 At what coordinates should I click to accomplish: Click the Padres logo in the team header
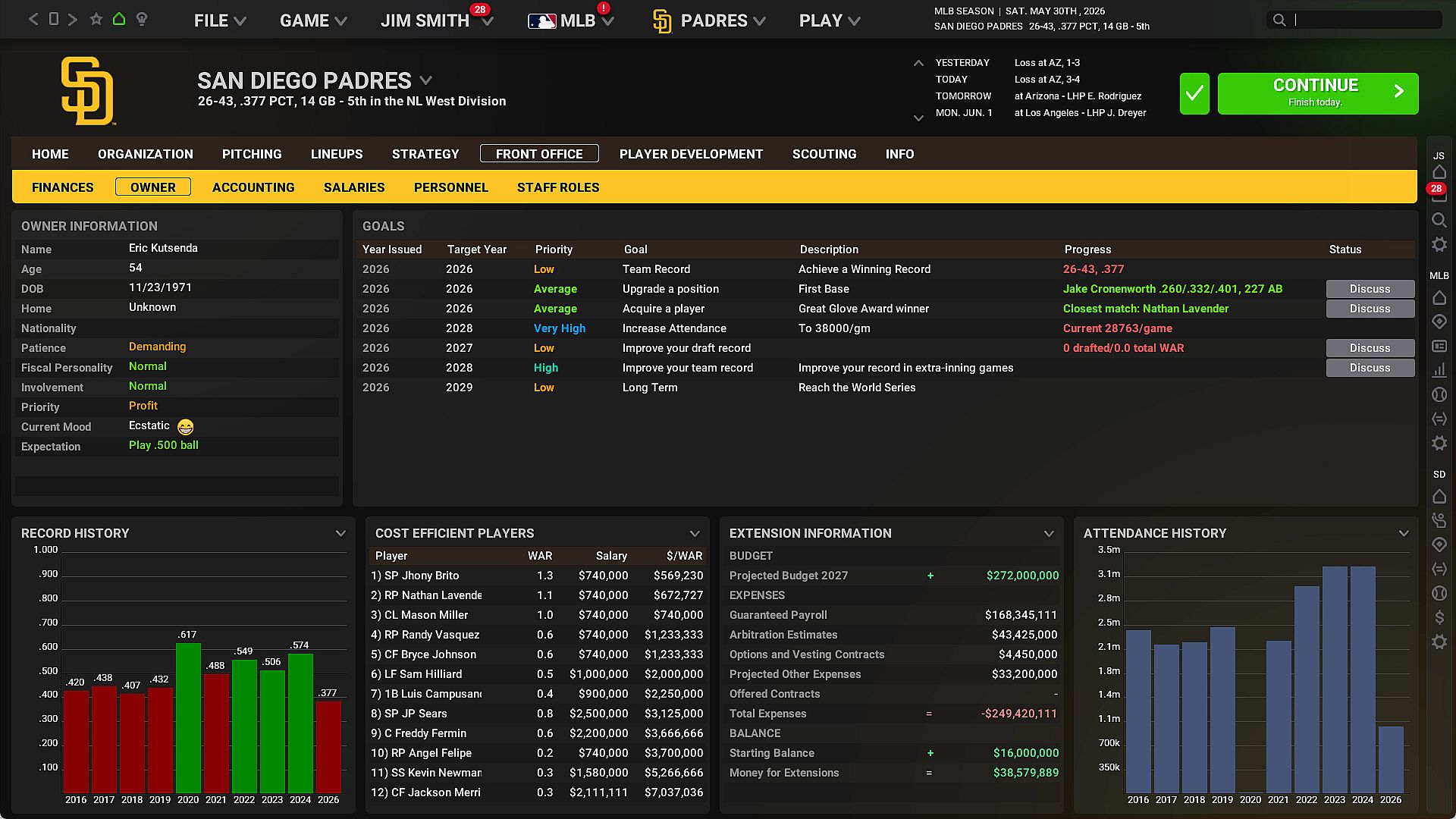(87, 91)
